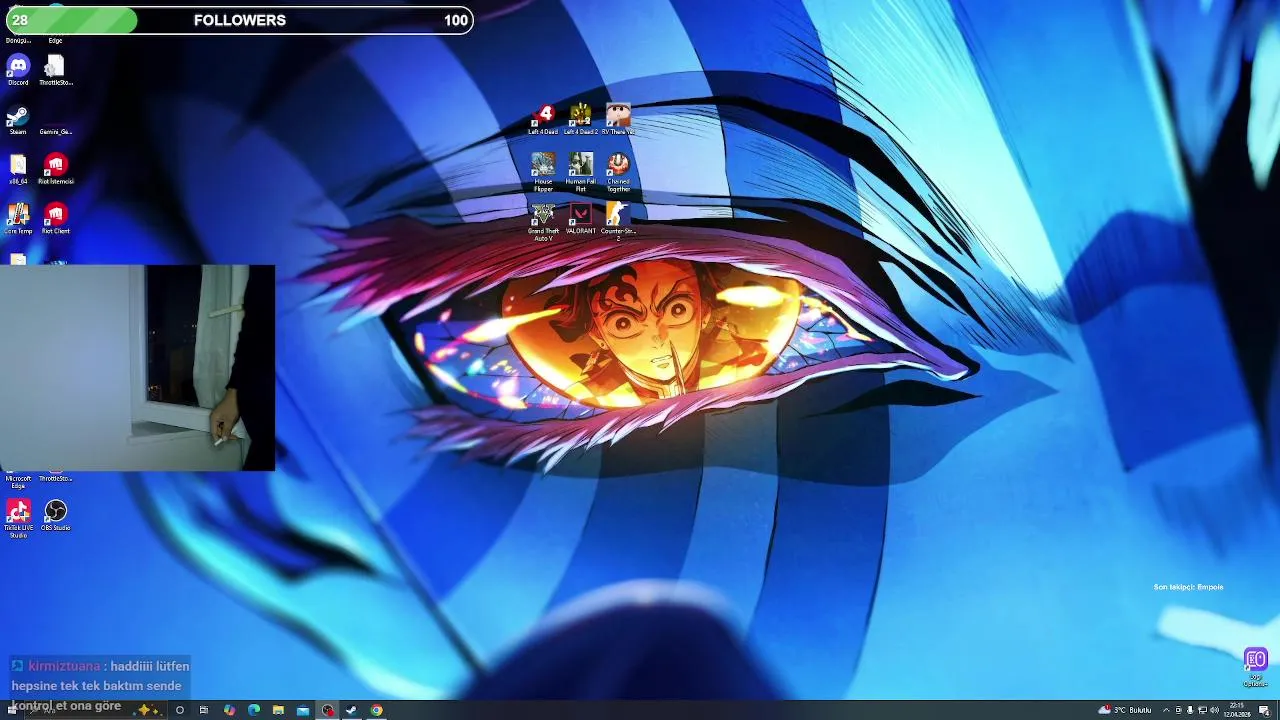The image size is (1280, 720).
Task: Click the green followers progress bar
Action: pyautogui.click(x=72, y=20)
